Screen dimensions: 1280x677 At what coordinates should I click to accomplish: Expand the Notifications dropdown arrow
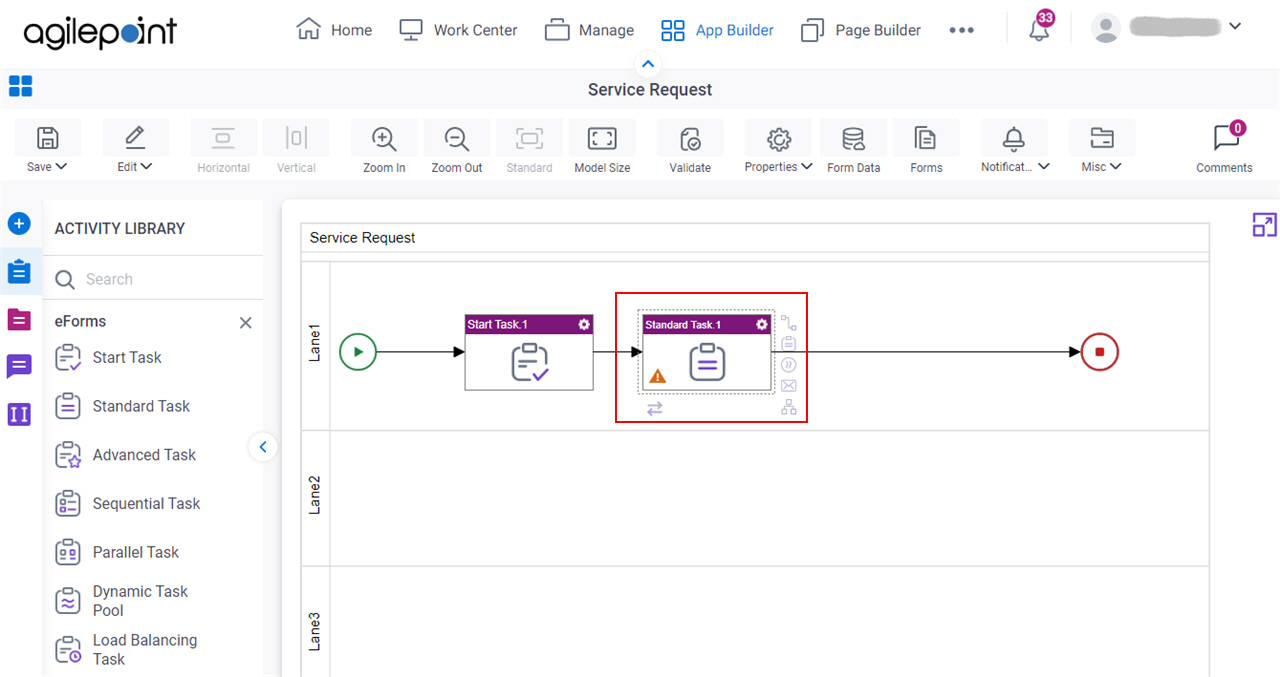coord(1044,167)
